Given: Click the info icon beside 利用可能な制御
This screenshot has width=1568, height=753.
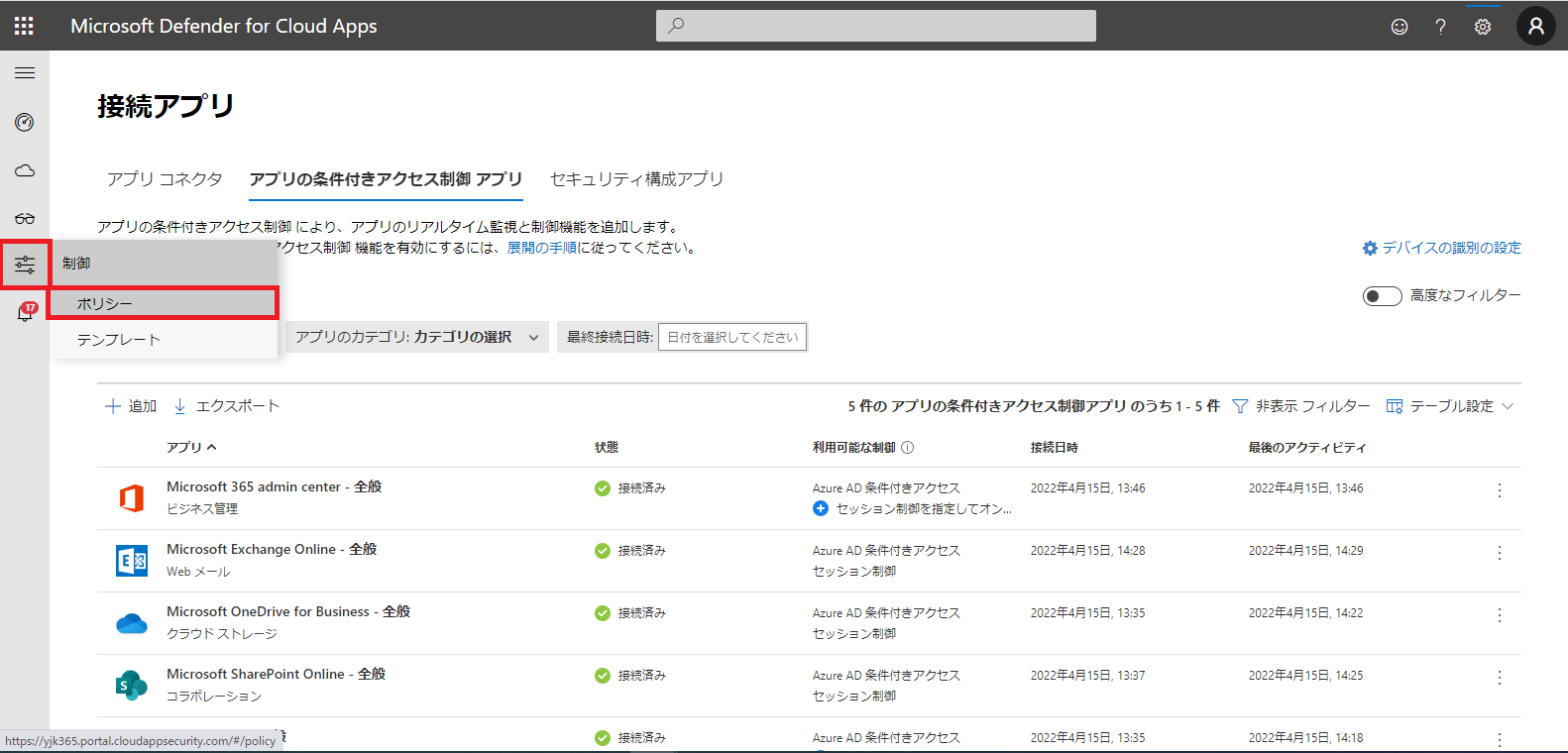Looking at the screenshot, I should click(x=907, y=448).
